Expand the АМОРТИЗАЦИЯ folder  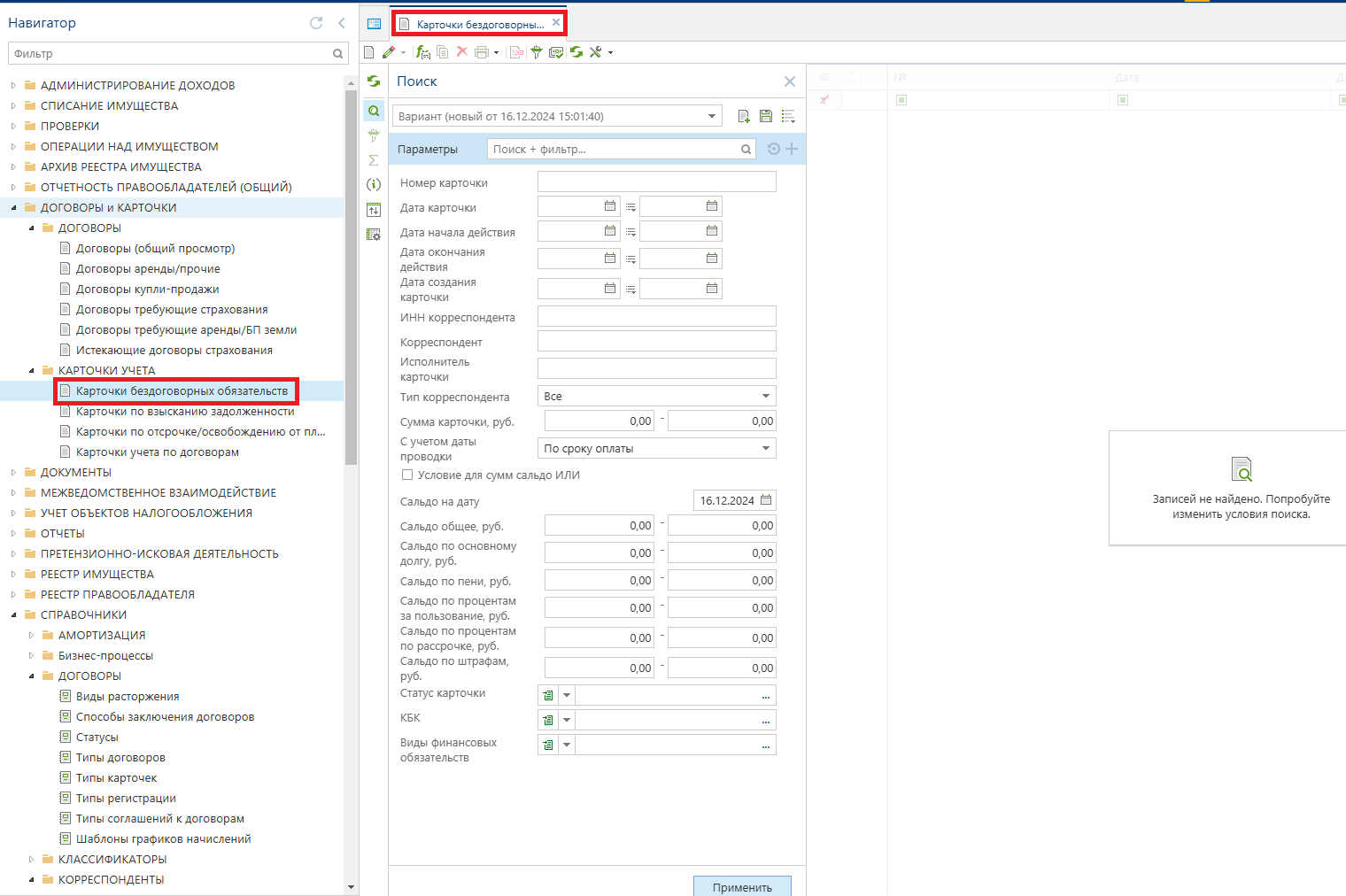pyautogui.click(x=31, y=635)
